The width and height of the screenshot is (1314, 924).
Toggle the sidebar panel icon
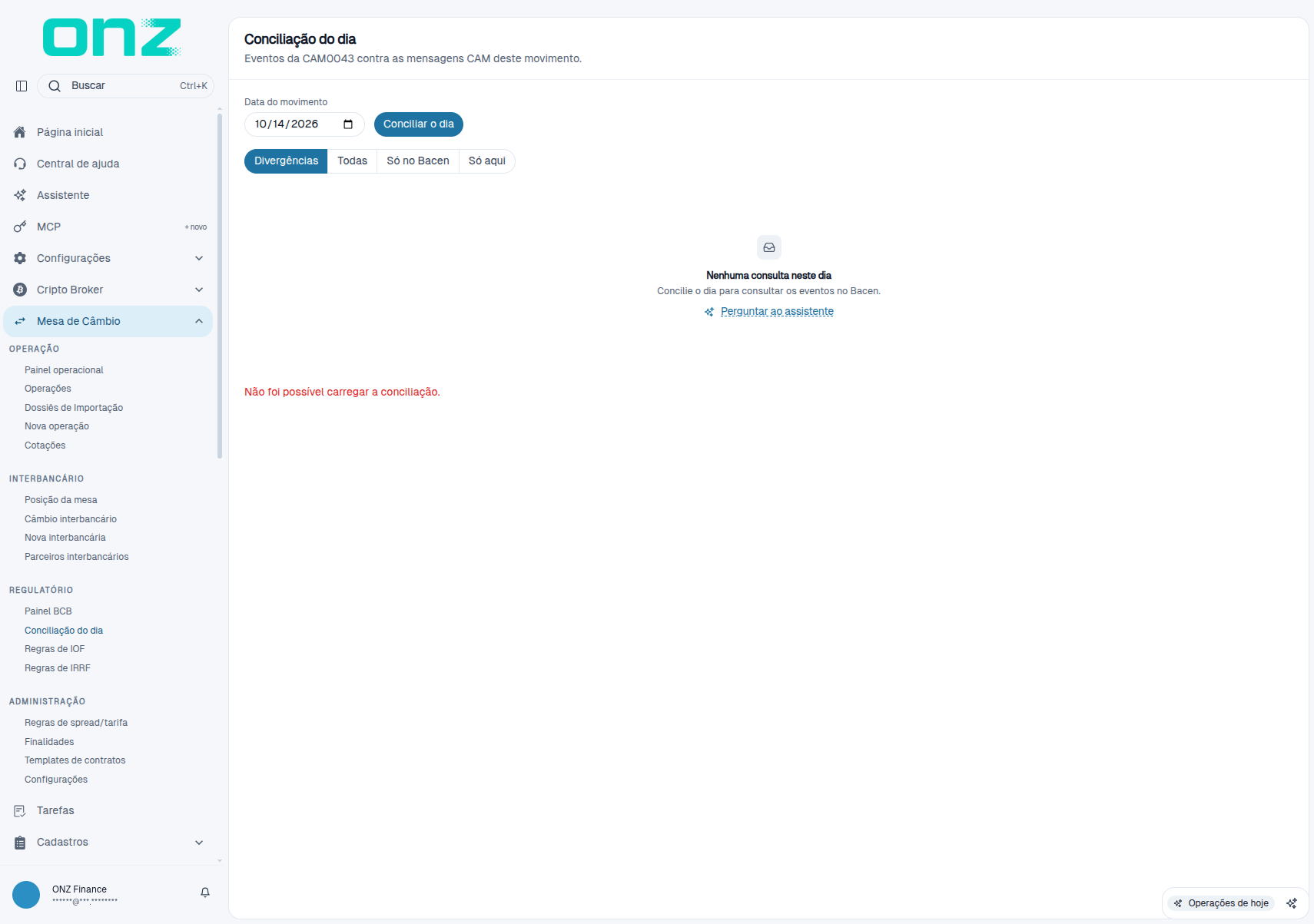pos(22,86)
